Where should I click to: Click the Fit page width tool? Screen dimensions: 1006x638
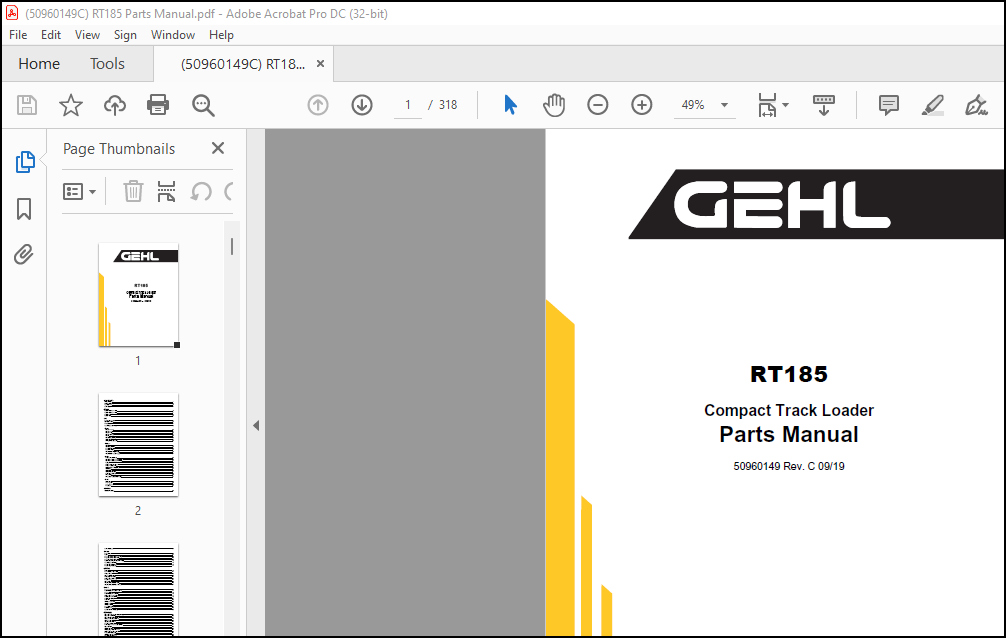767,105
